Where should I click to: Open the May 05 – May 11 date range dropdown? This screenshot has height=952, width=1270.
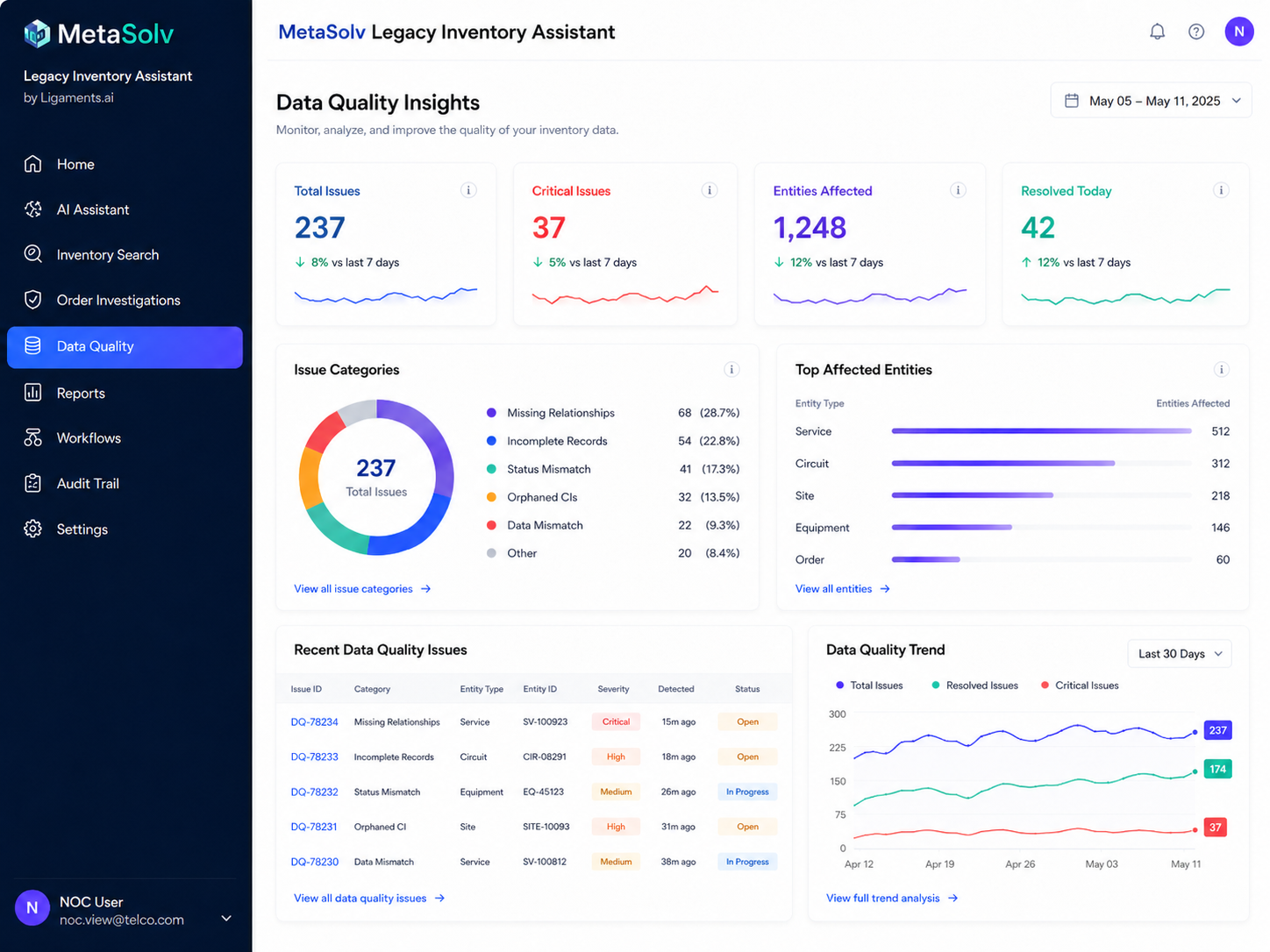click(x=1151, y=101)
